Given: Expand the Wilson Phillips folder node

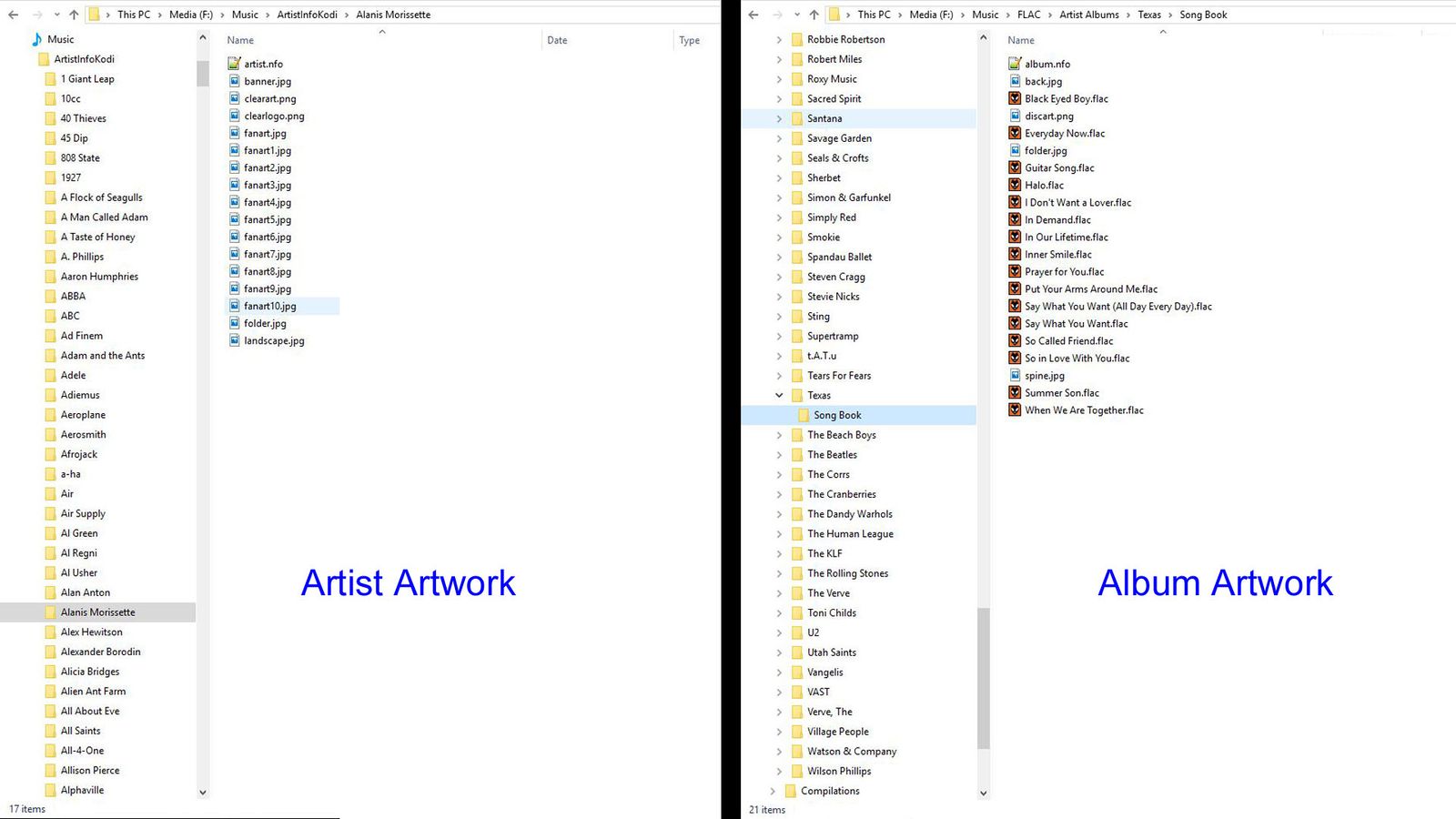Looking at the screenshot, I should [779, 771].
